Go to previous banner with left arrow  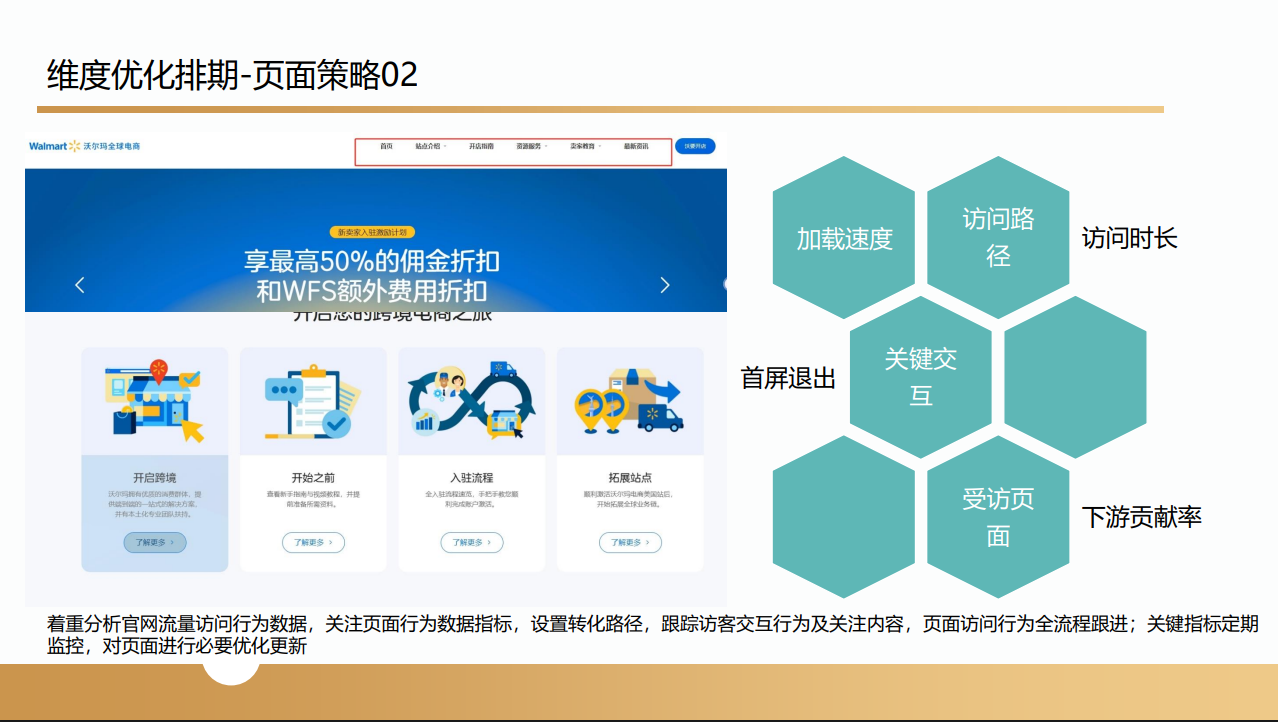pyautogui.click(x=80, y=285)
